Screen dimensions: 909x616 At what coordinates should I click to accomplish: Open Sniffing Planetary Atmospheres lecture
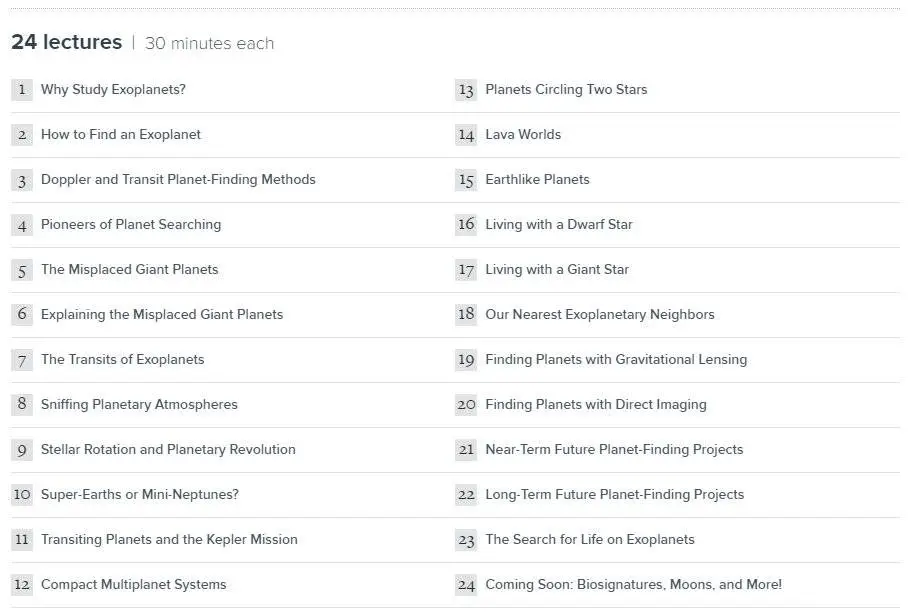tap(139, 404)
